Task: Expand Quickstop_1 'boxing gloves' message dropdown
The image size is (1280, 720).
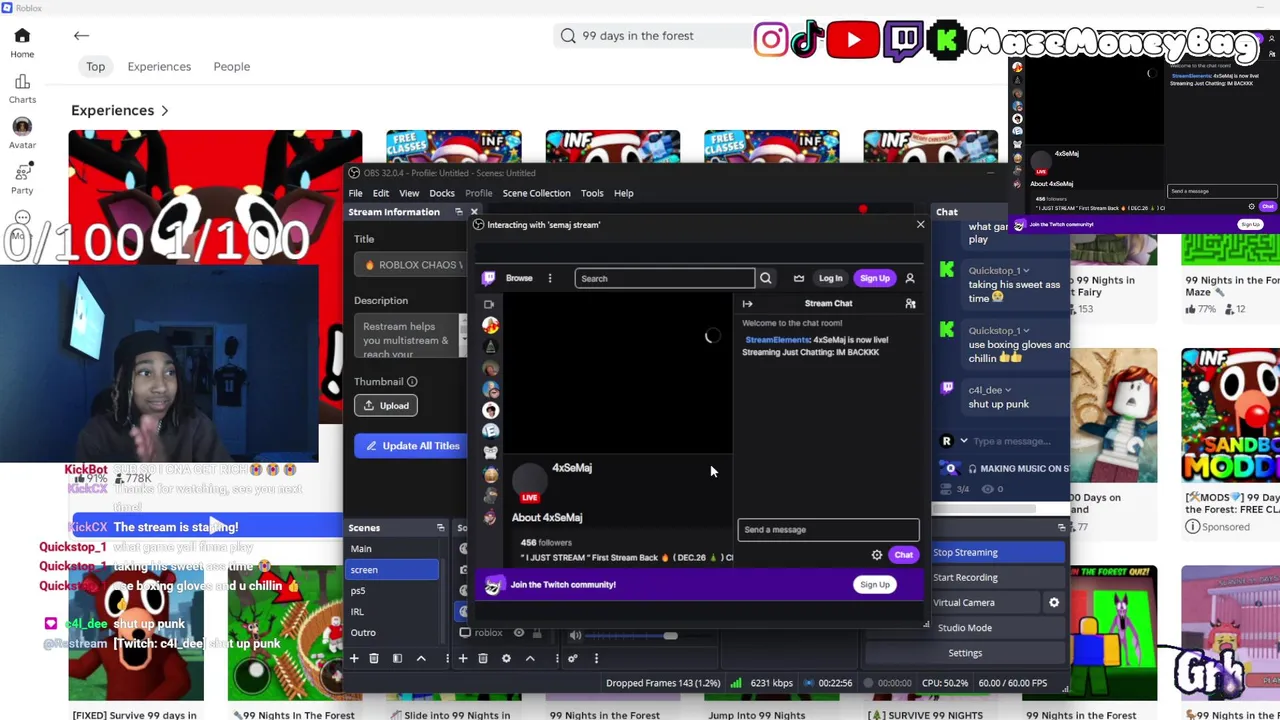Action: click(x=1026, y=330)
